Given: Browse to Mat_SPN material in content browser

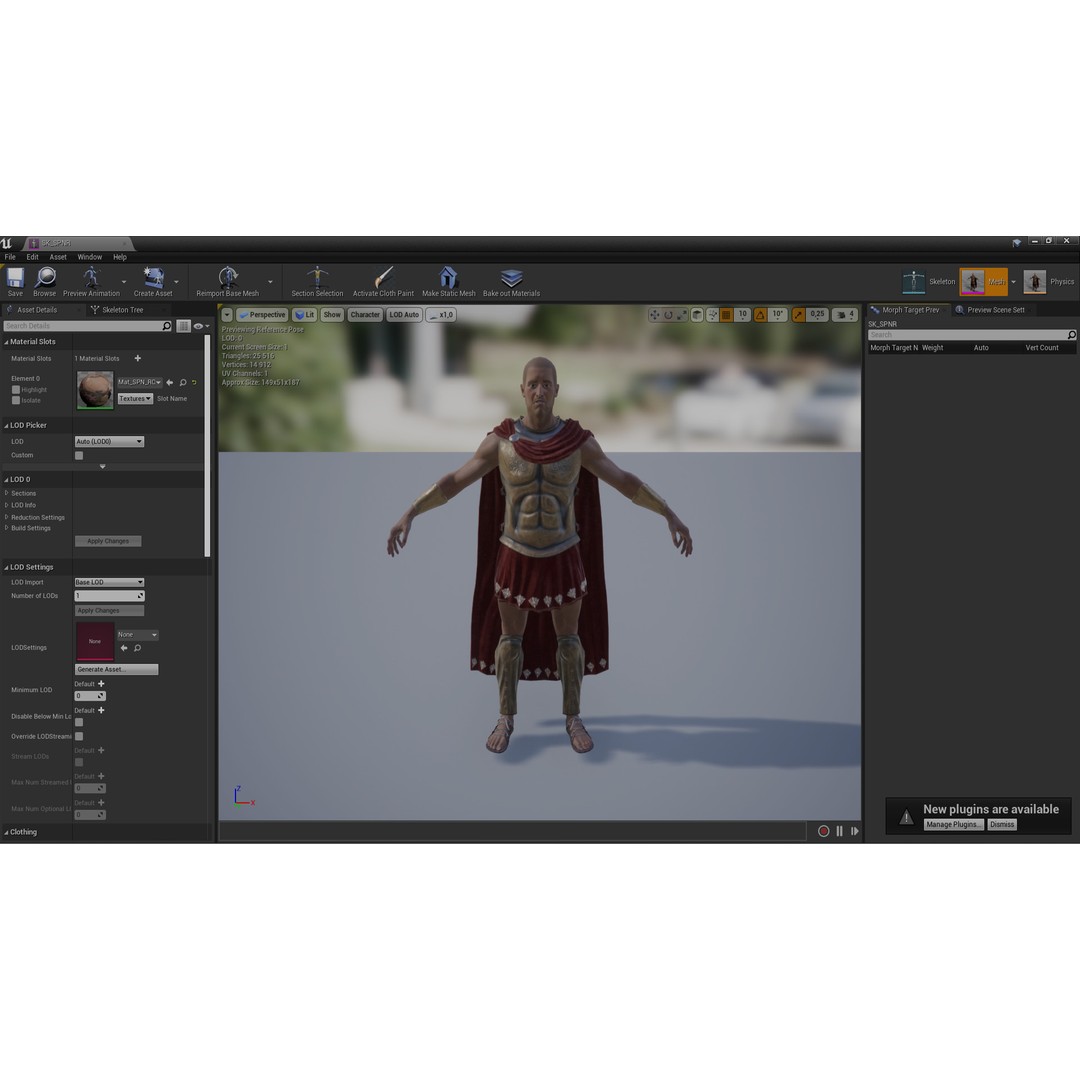Looking at the screenshot, I should tap(183, 382).
